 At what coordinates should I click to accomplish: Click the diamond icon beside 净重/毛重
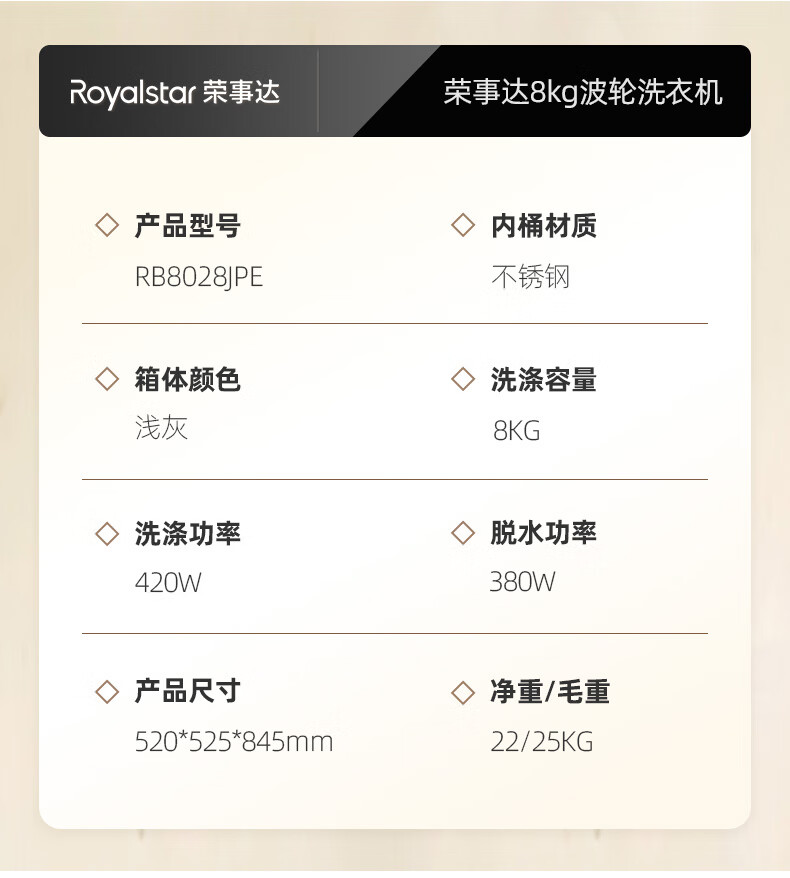point(462,691)
